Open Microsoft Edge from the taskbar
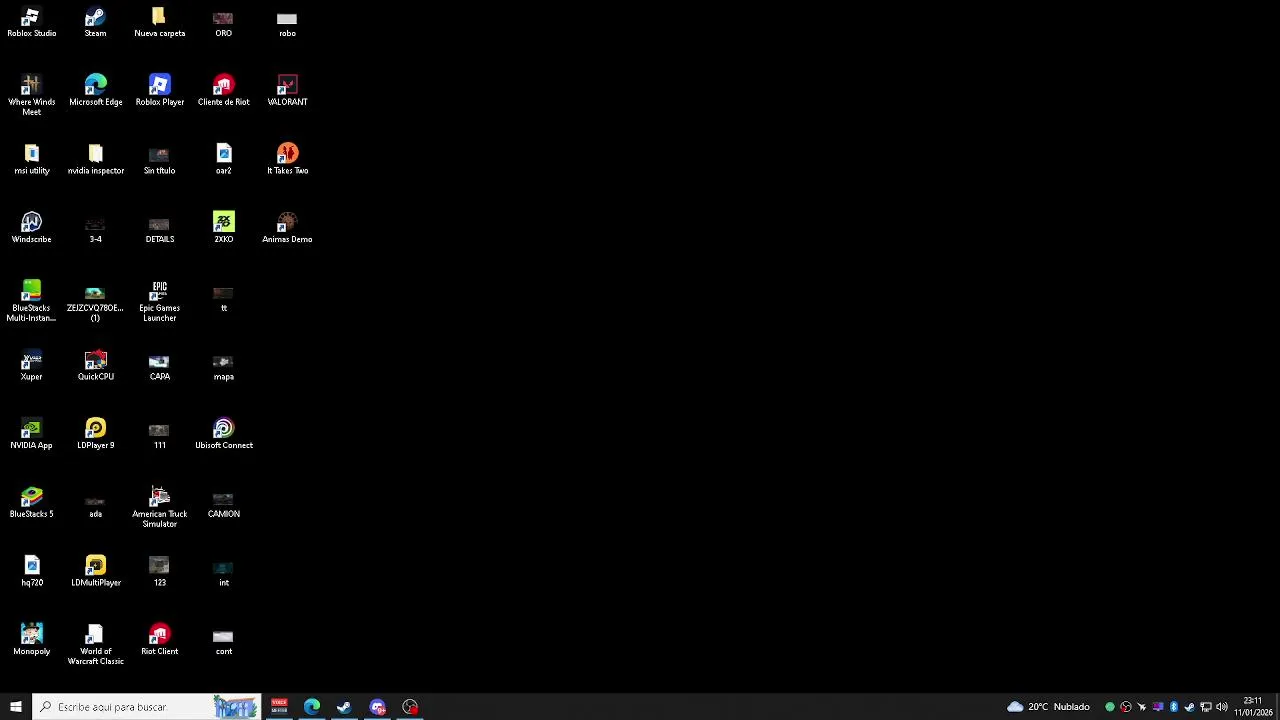Image resolution: width=1280 pixels, height=720 pixels. click(x=312, y=707)
